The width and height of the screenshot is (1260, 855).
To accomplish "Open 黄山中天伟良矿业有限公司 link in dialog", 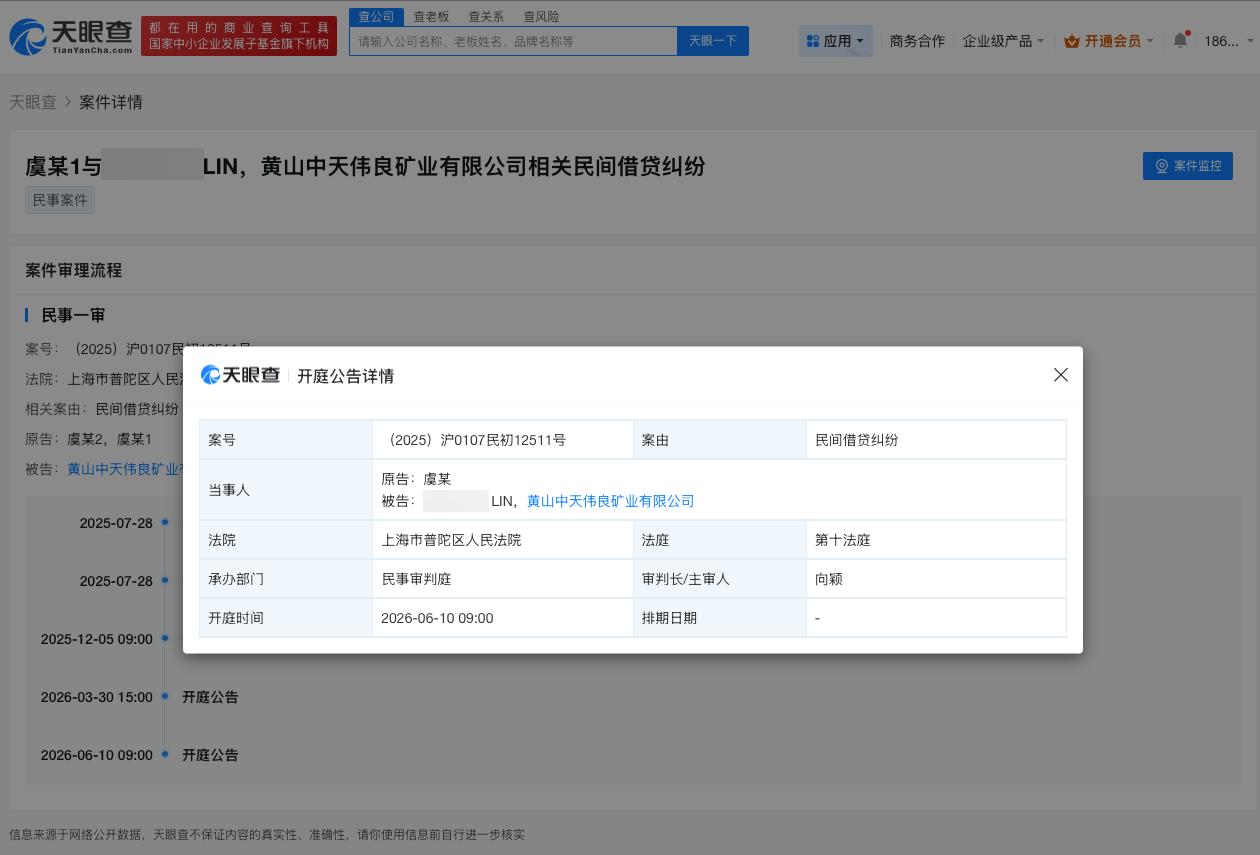I will [610, 501].
